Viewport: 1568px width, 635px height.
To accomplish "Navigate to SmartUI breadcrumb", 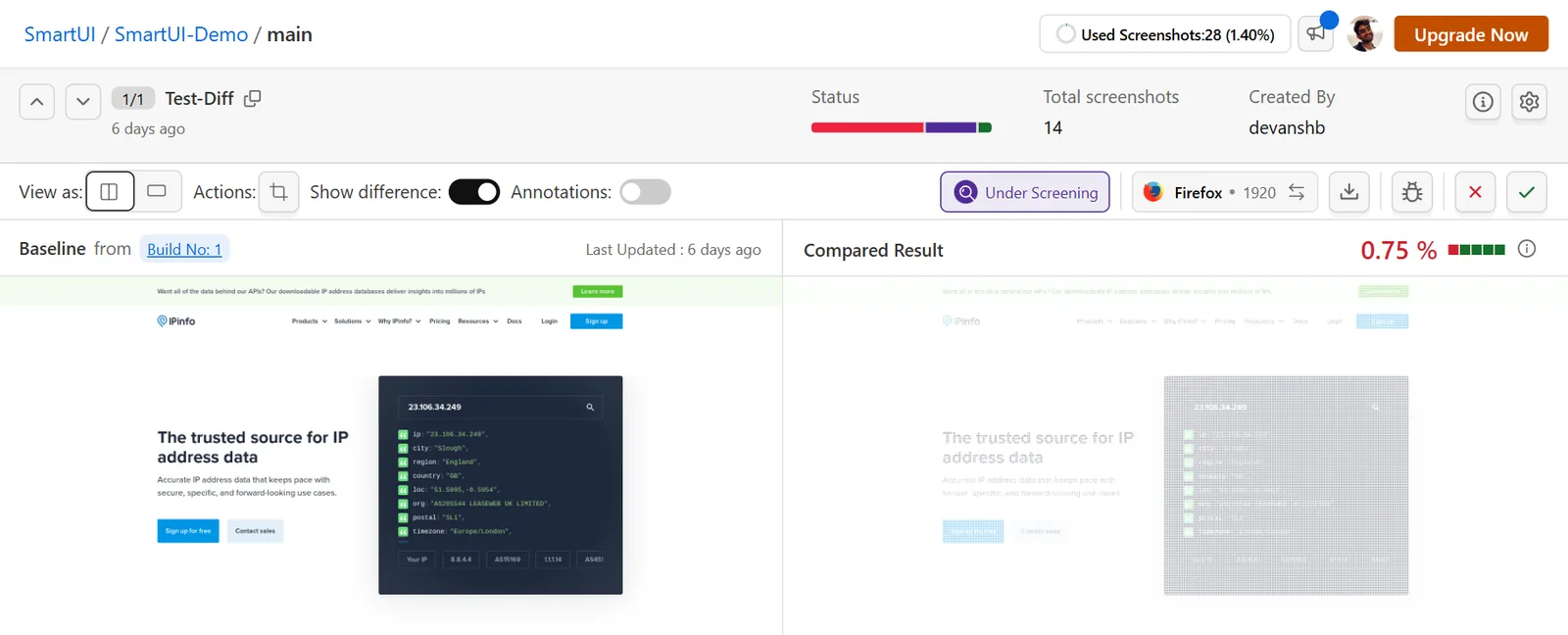I will coord(60,34).
